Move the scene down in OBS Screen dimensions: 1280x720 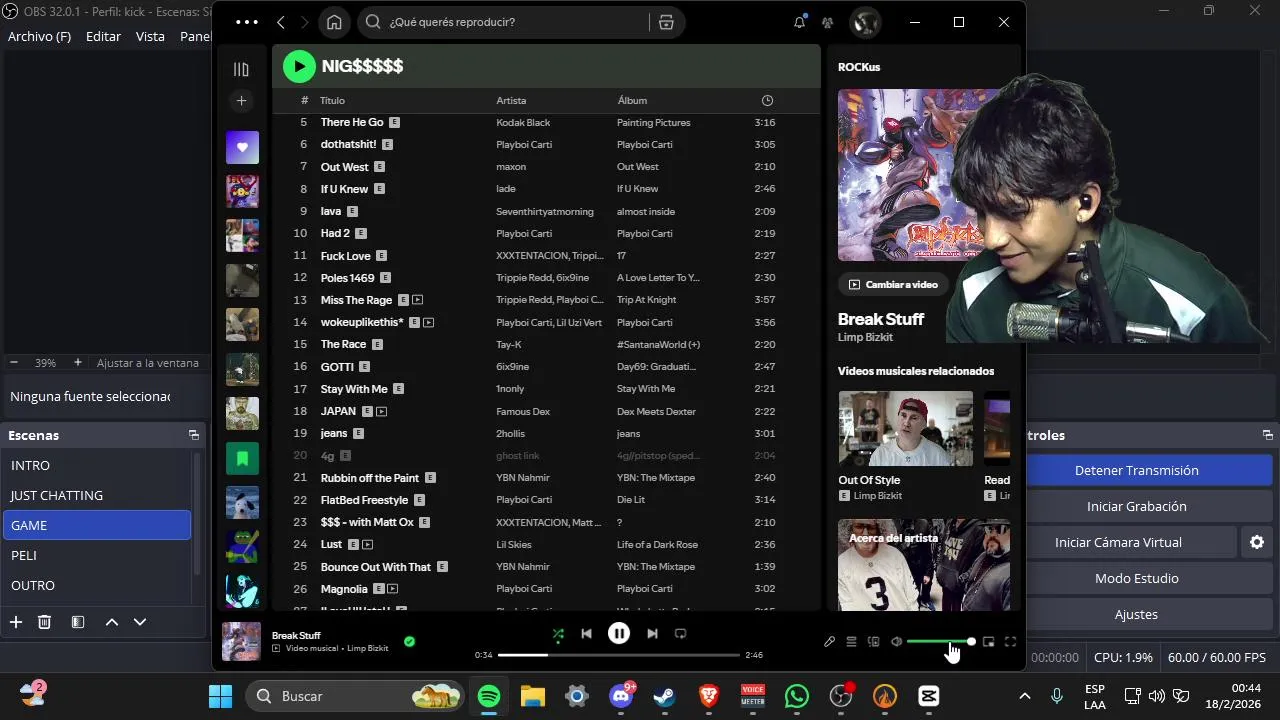(x=140, y=622)
